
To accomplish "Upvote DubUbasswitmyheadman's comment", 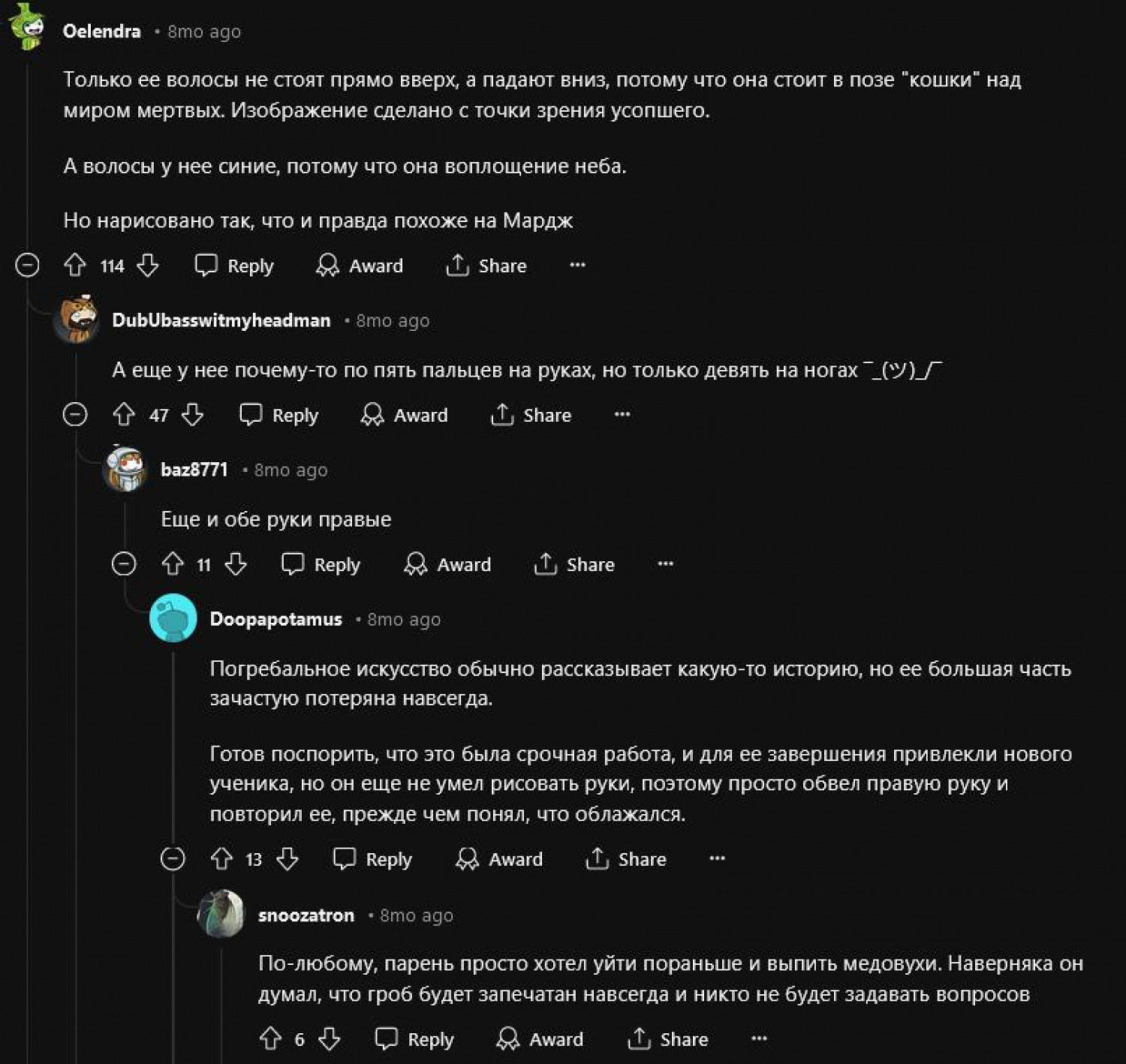I will point(124,414).
